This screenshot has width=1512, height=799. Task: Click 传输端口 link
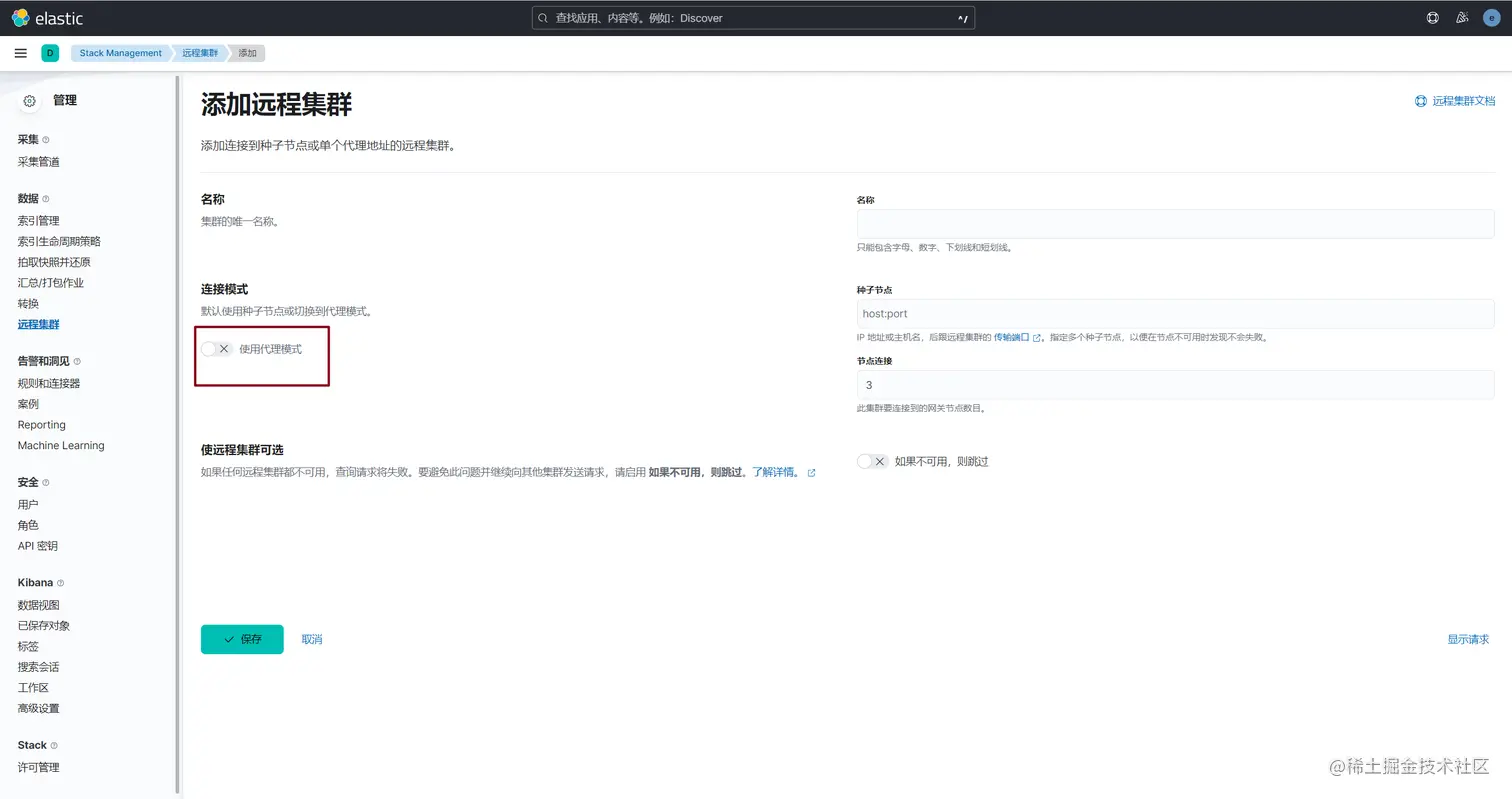point(1011,338)
